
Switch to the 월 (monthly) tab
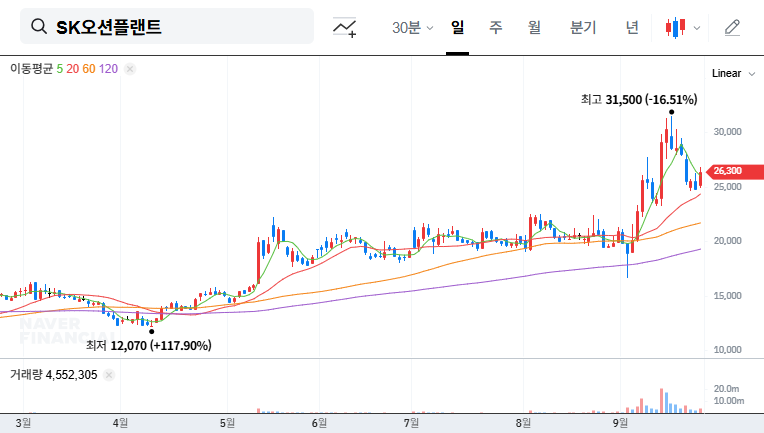click(x=535, y=27)
